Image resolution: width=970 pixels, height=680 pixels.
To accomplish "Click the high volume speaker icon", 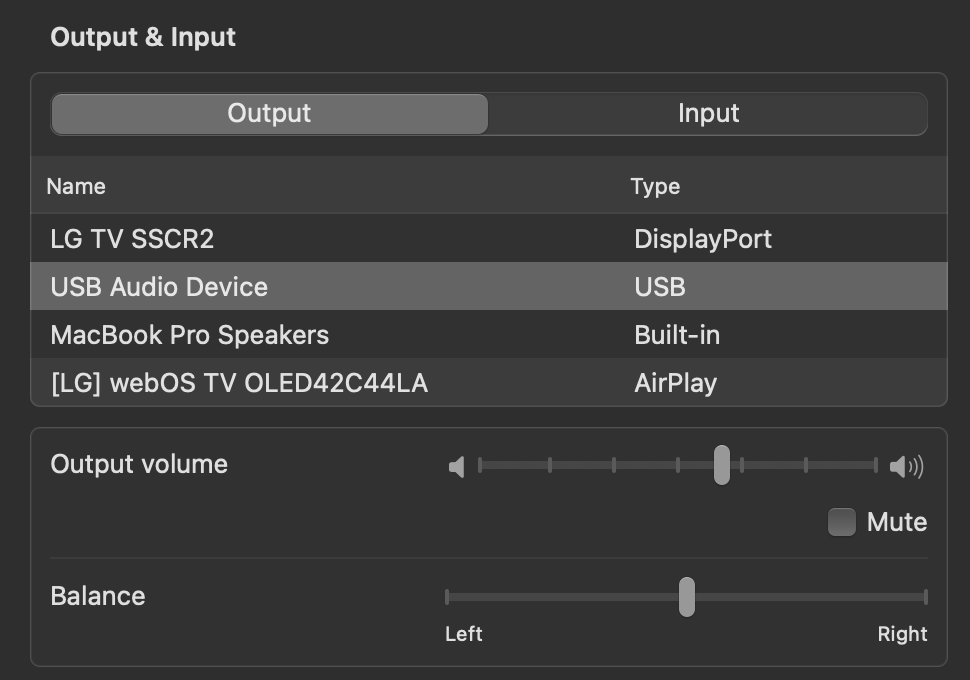I will point(906,466).
